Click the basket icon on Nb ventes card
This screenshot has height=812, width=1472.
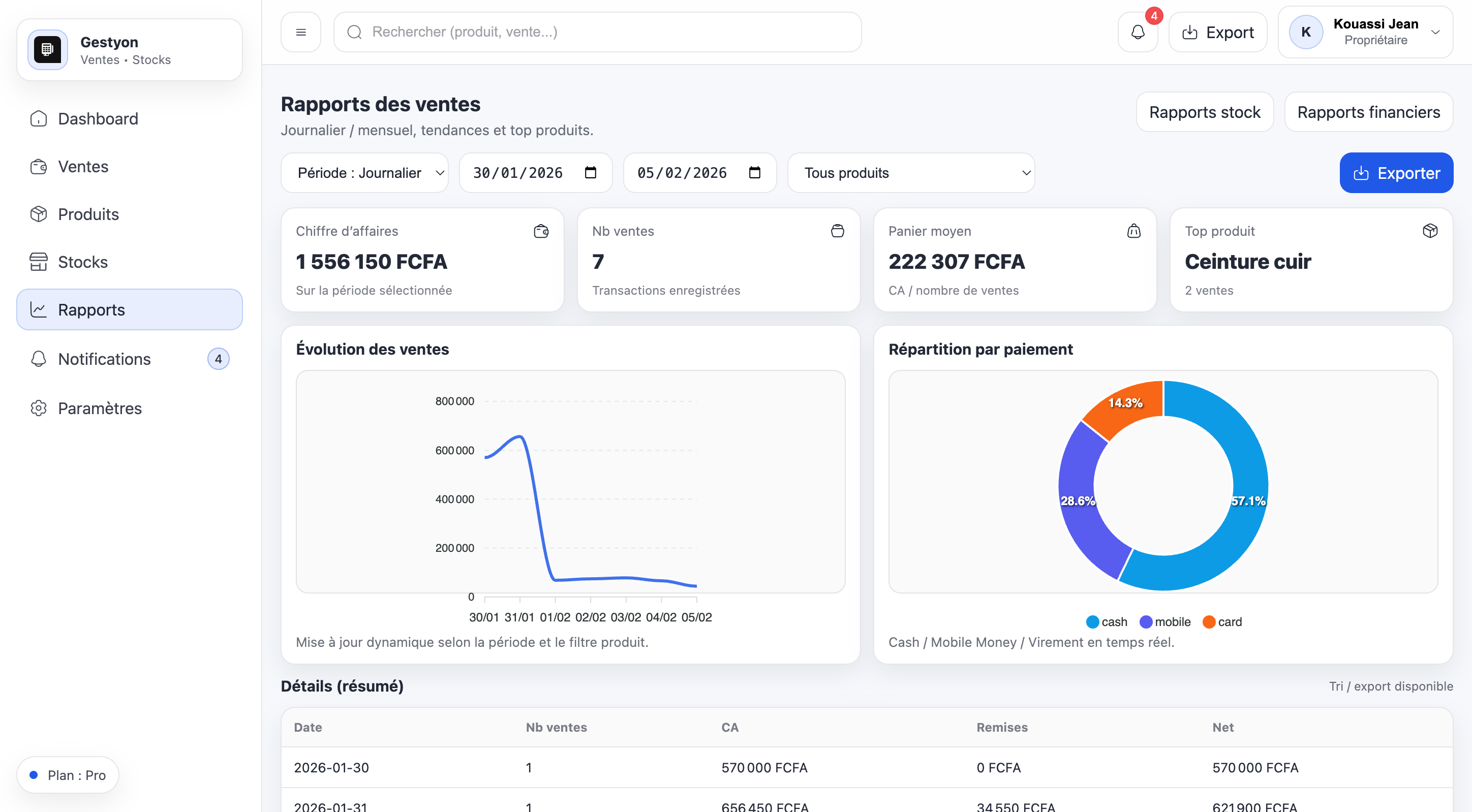[x=837, y=231]
